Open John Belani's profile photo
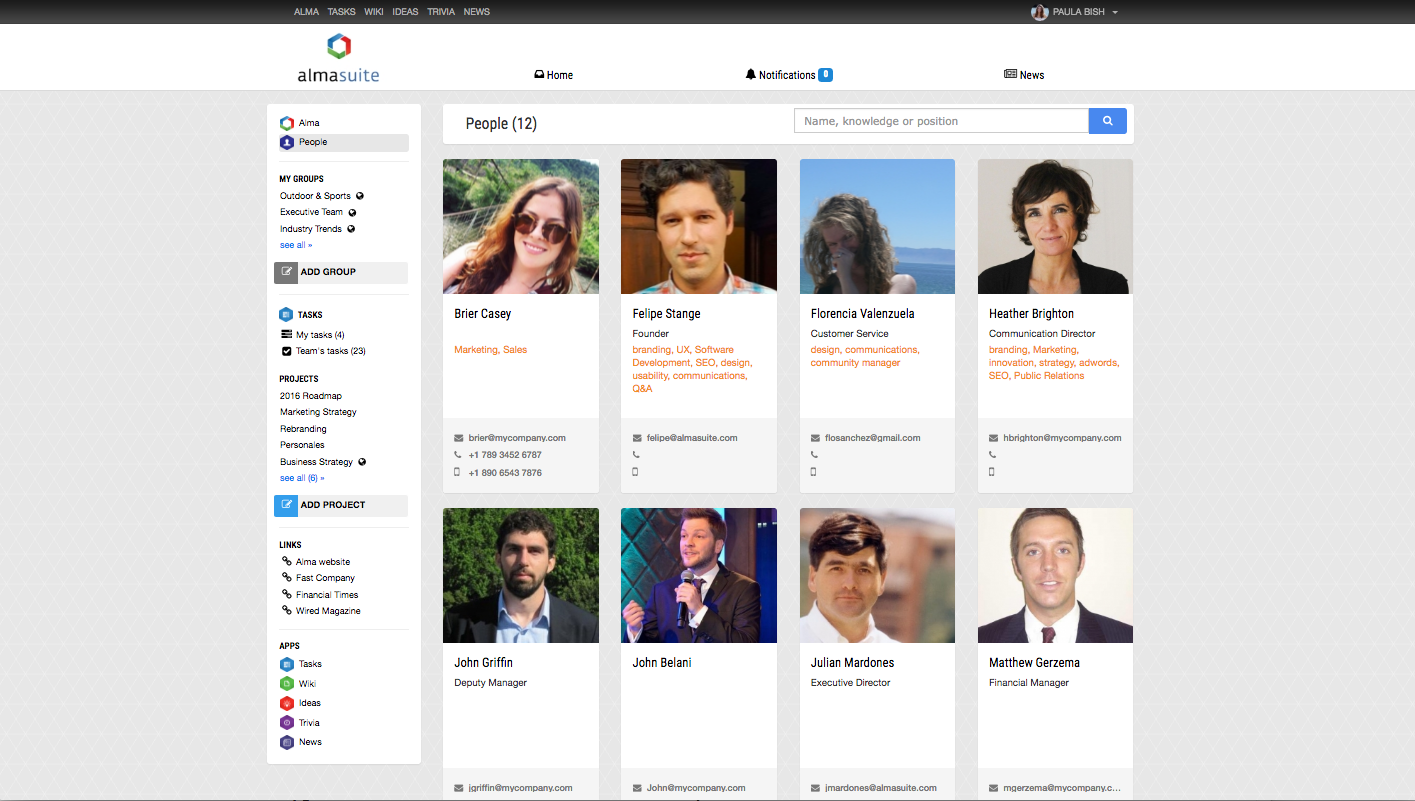 pos(699,575)
